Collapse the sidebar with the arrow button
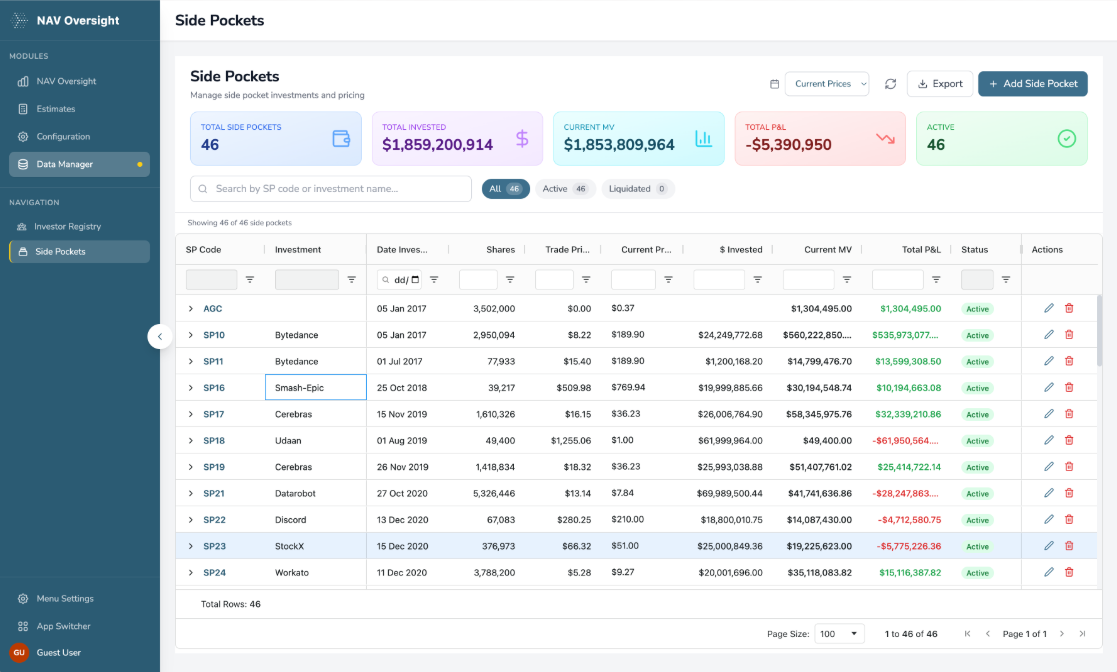Viewport: 1117px width, 672px height. [160, 336]
